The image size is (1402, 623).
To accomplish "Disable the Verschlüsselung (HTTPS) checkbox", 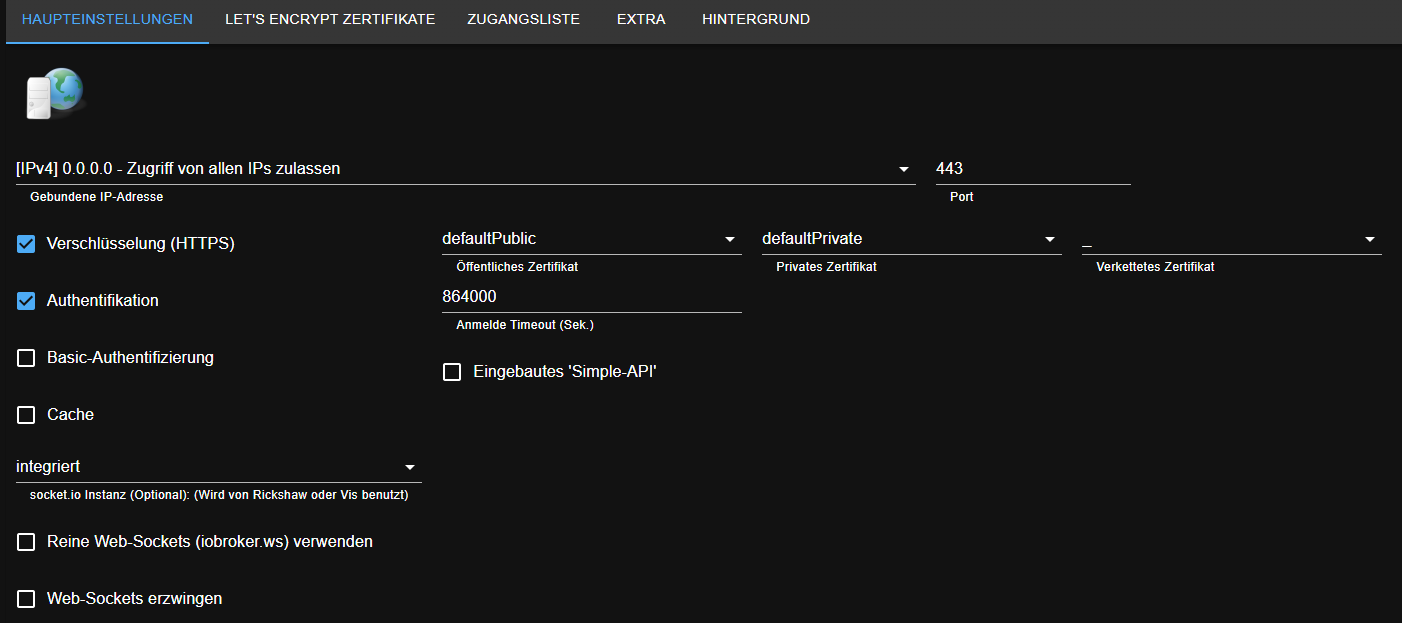I will [26, 244].
